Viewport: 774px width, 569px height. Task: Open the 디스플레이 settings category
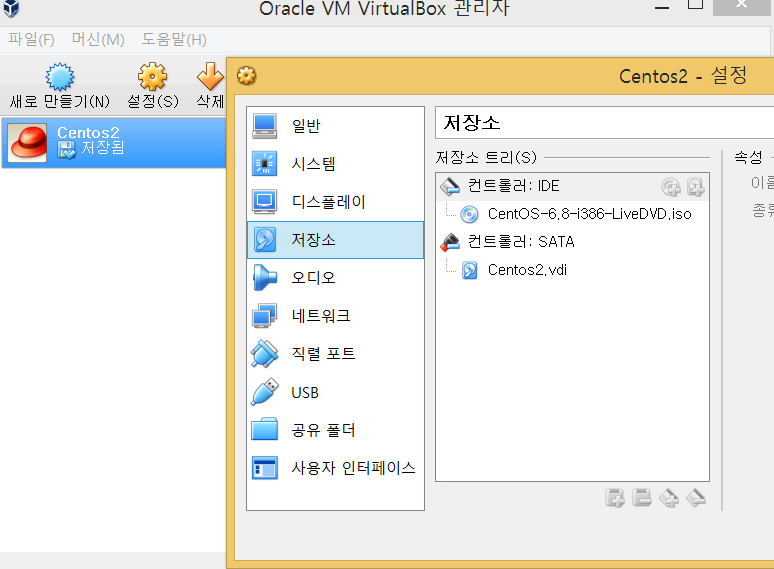point(335,202)
